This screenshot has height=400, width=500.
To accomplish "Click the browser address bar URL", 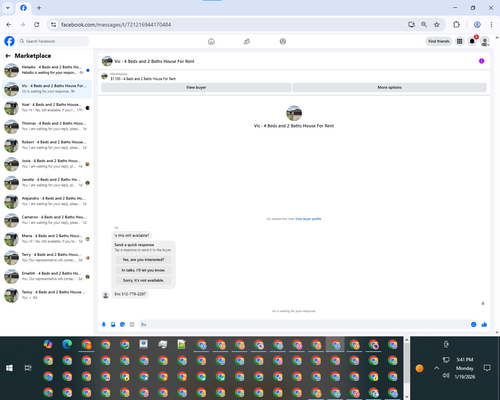I will pos(116,25).
